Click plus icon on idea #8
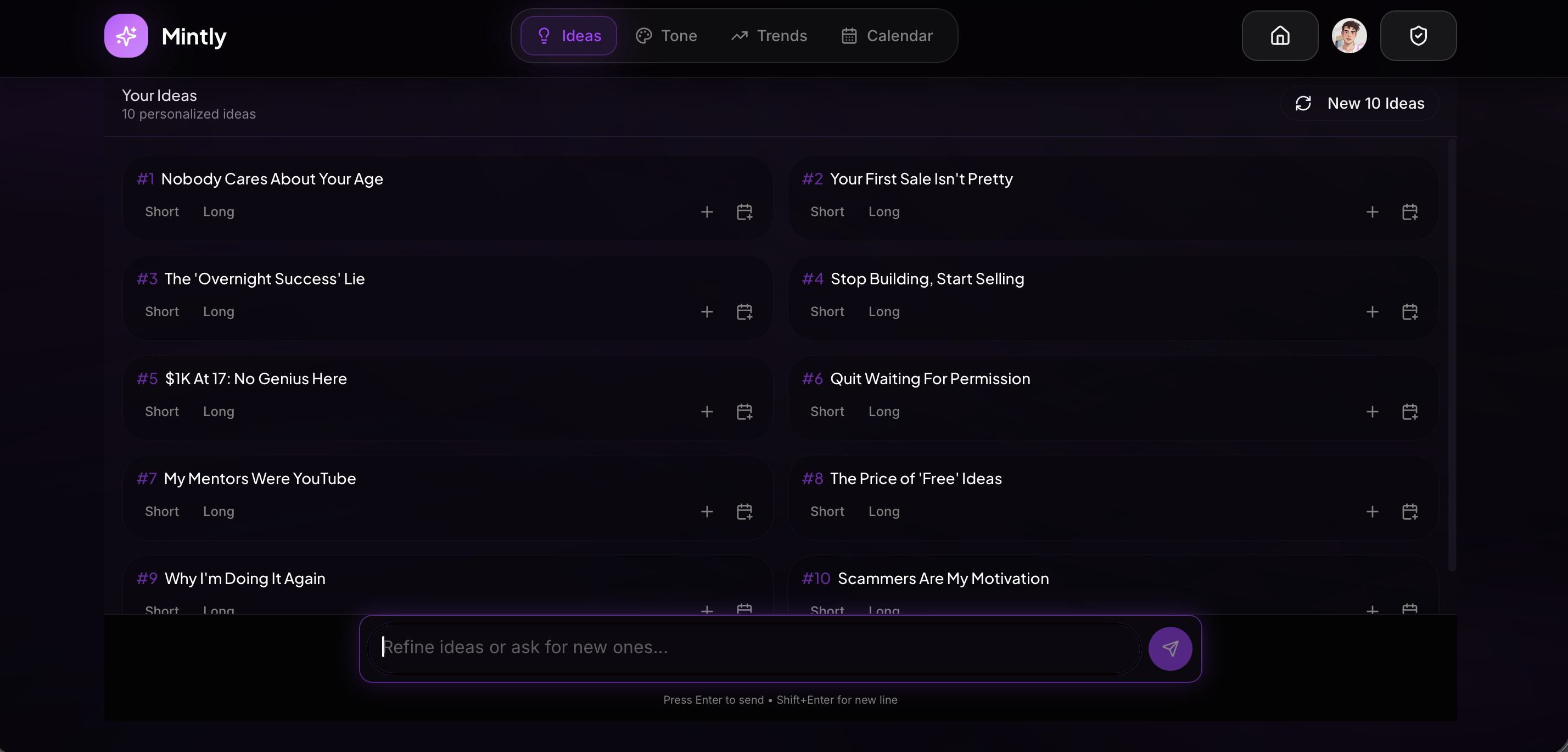The height and width of the screenshot is (752, 1568). pyautogui.click(x=1372, y=511)
